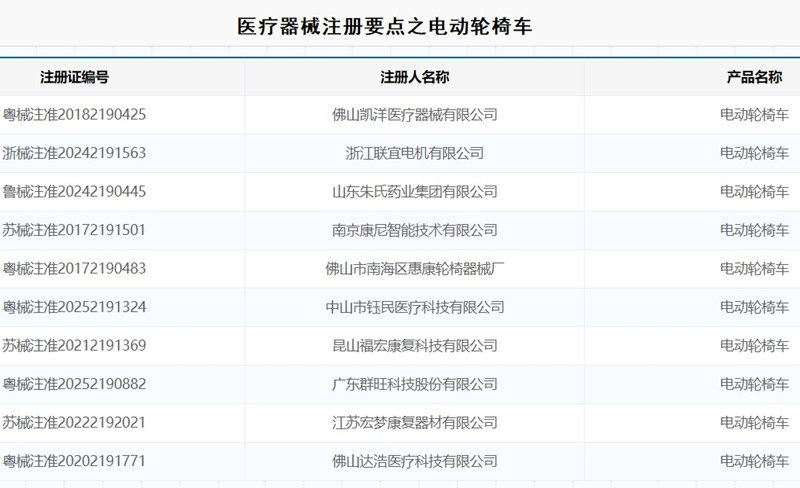Click 电动轮椅车 in the 广东群旺 row

(x=755, y=383)
